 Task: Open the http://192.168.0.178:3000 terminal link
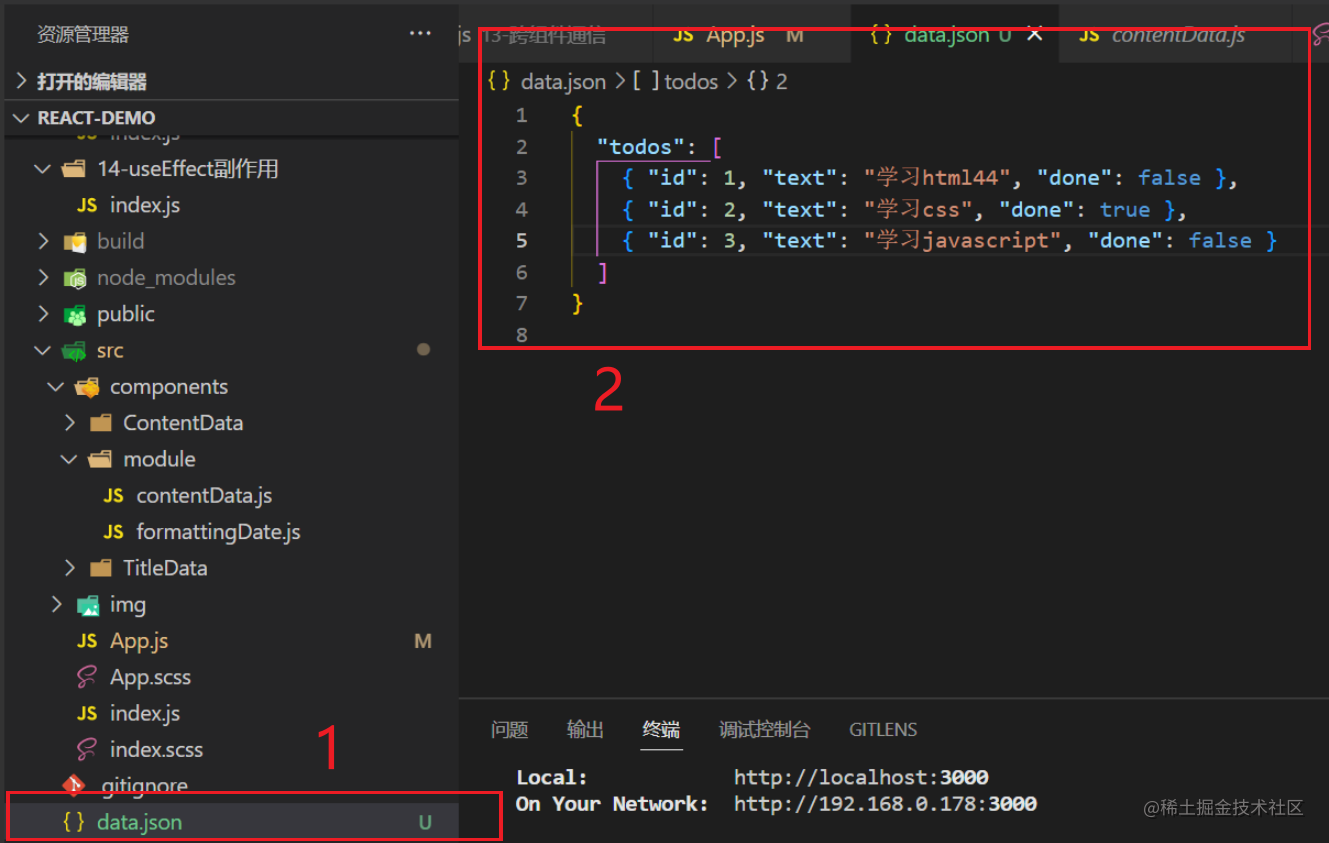pyautogui.click(x=885, y=803)
